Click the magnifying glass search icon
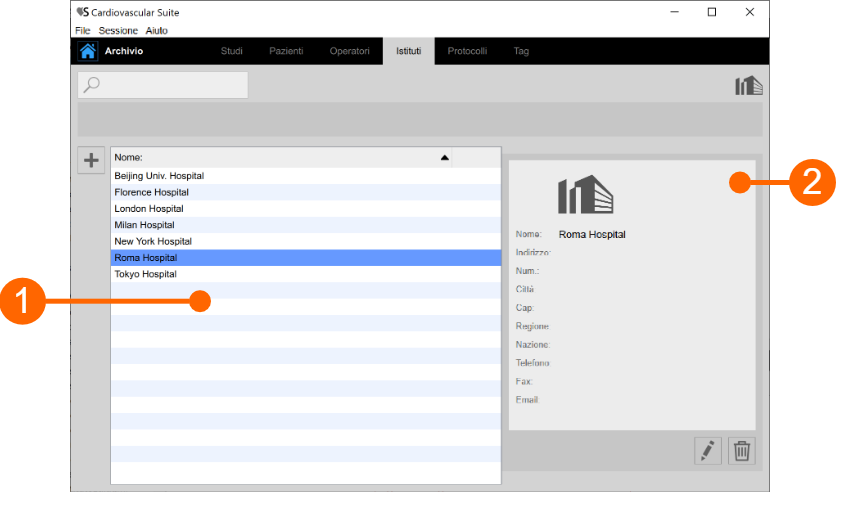 [92, 85]
